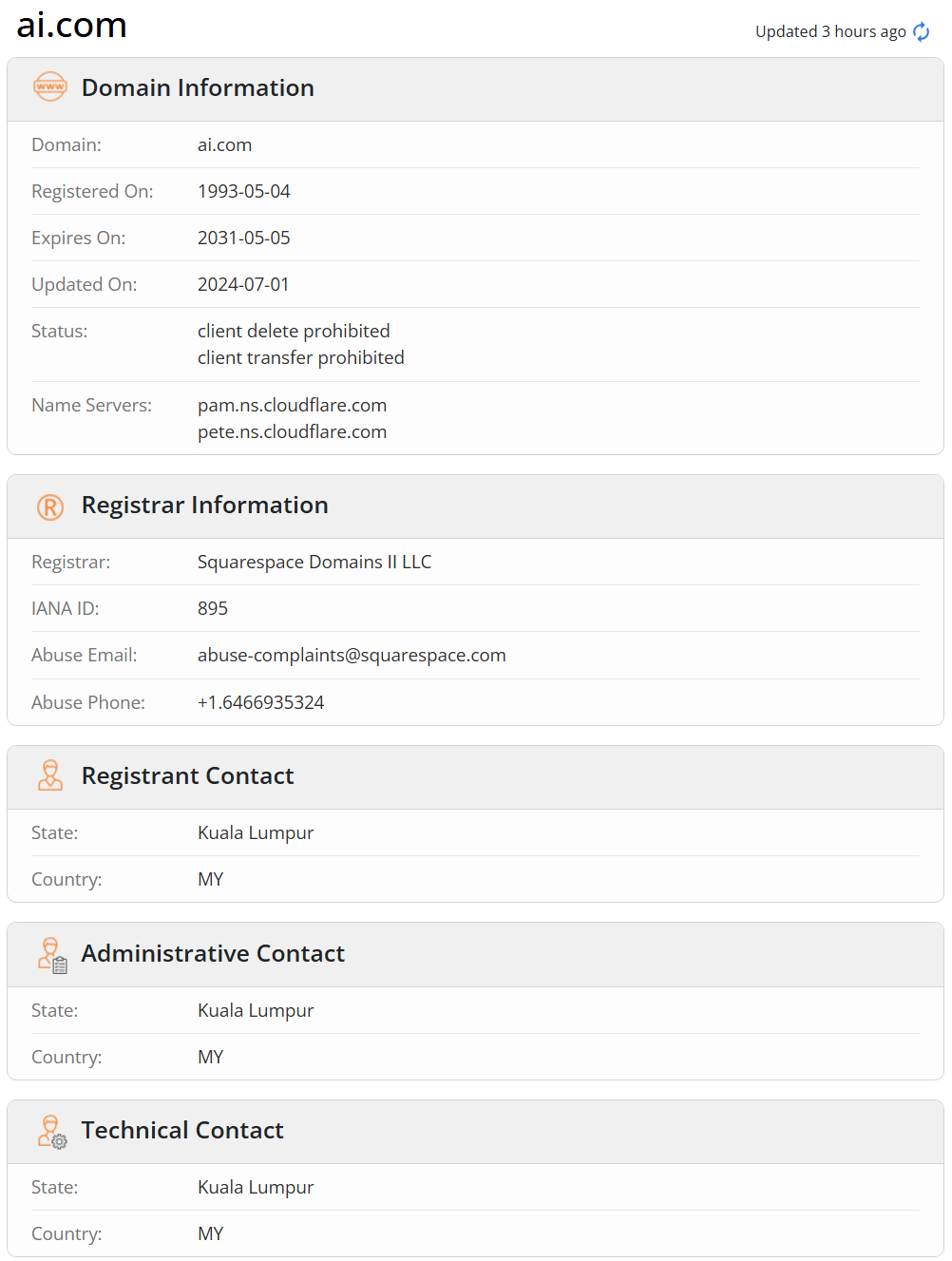Select the abuse-complaints@squarespace.com email address
This screenshot has height=1261, width=952.
(352, 656)
